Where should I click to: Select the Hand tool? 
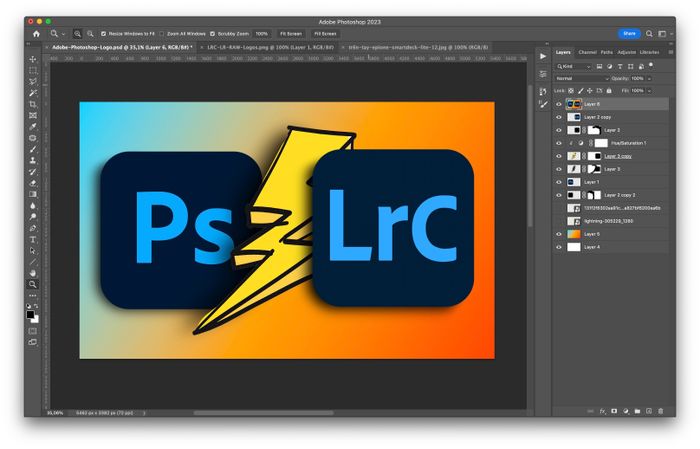[x=33, y=273]
